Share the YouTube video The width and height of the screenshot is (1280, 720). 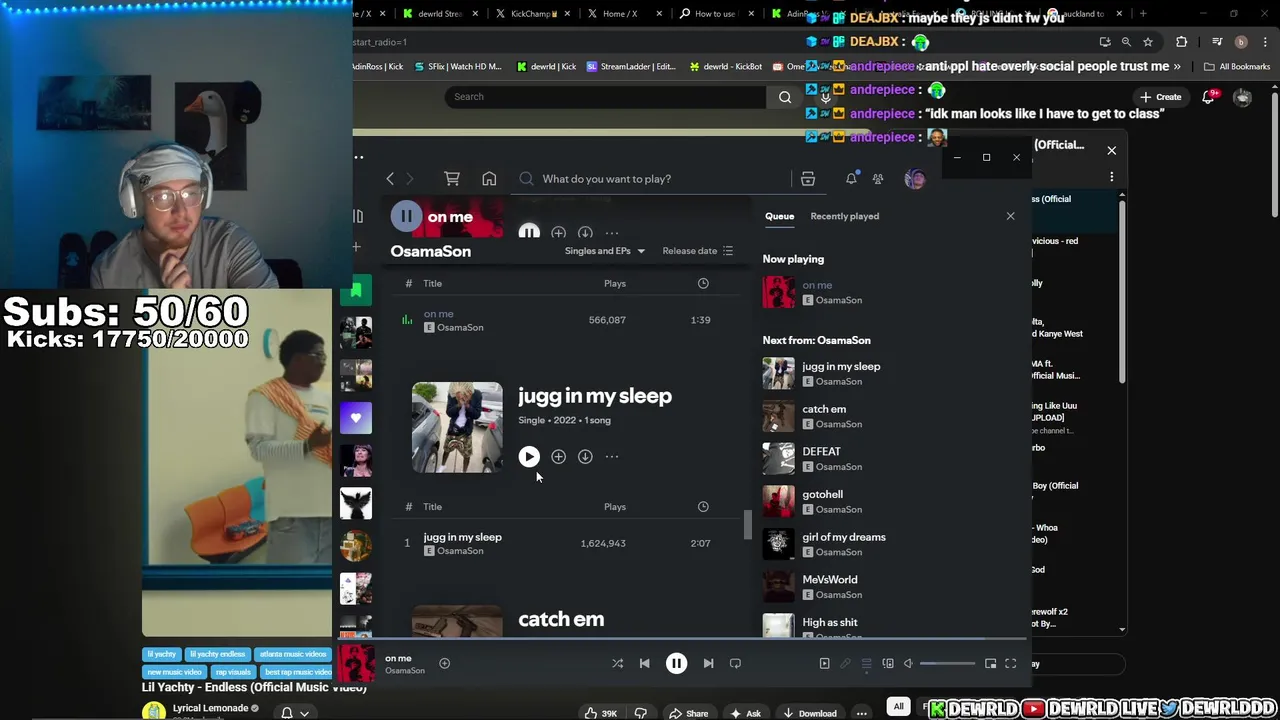(x=689, y=713)
